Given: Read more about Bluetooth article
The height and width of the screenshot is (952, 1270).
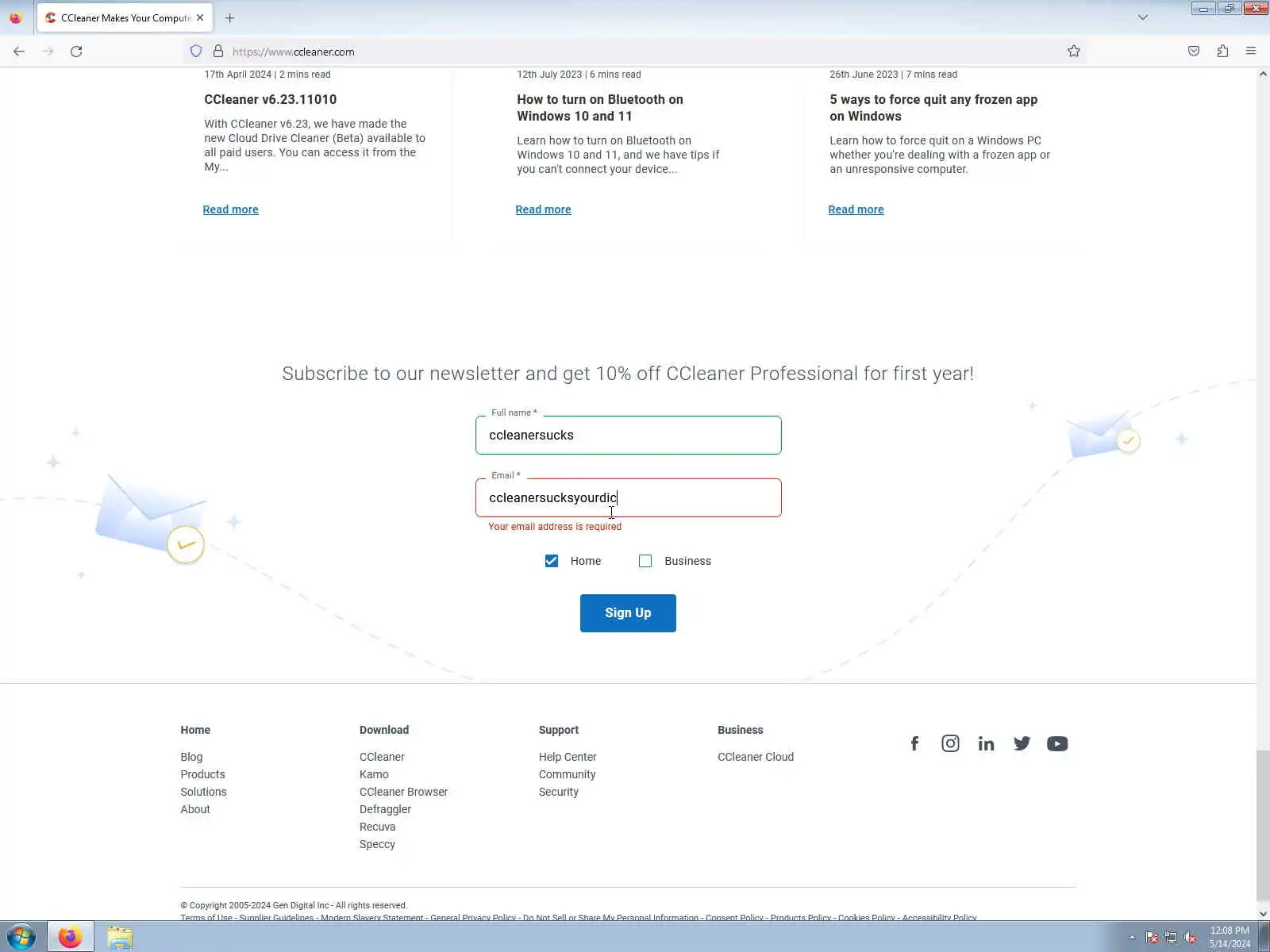Looking at the screenshot, I should pos(543,209).
